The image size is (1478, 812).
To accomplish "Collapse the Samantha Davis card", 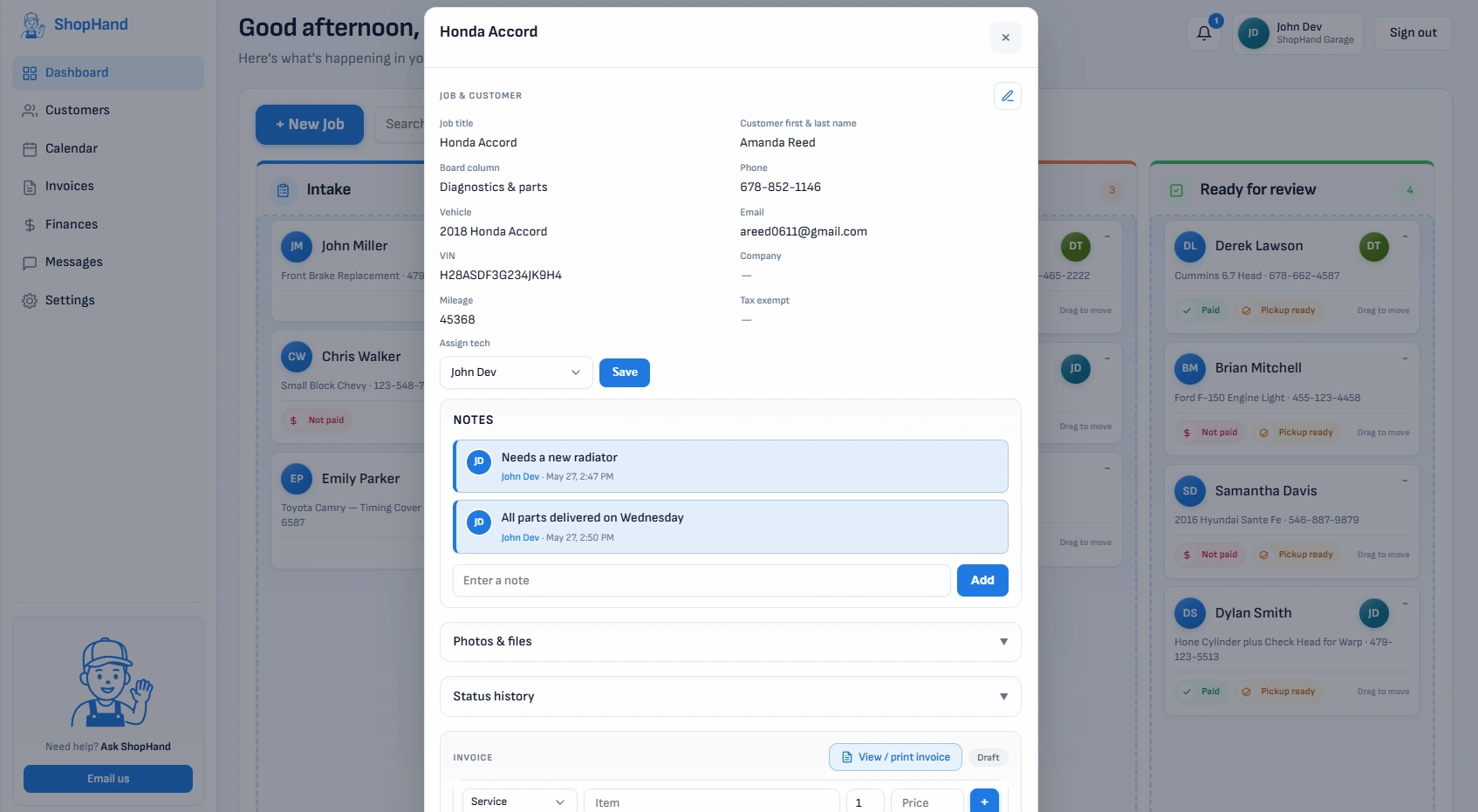I will point(1405,481).
